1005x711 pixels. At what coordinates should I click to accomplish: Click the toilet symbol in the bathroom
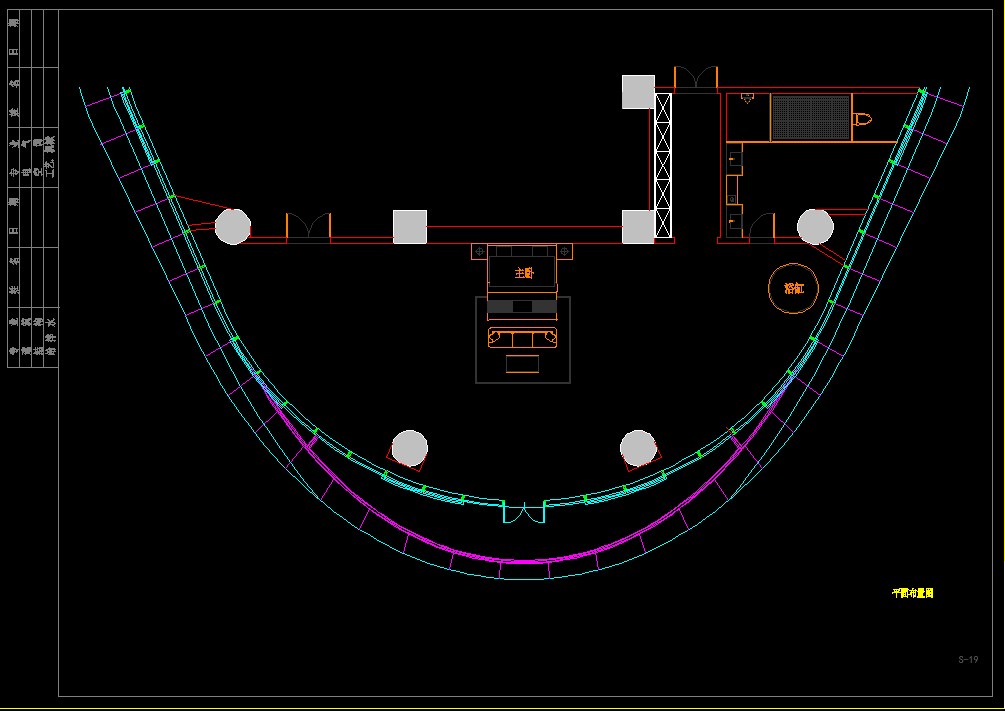coord(862,119)
